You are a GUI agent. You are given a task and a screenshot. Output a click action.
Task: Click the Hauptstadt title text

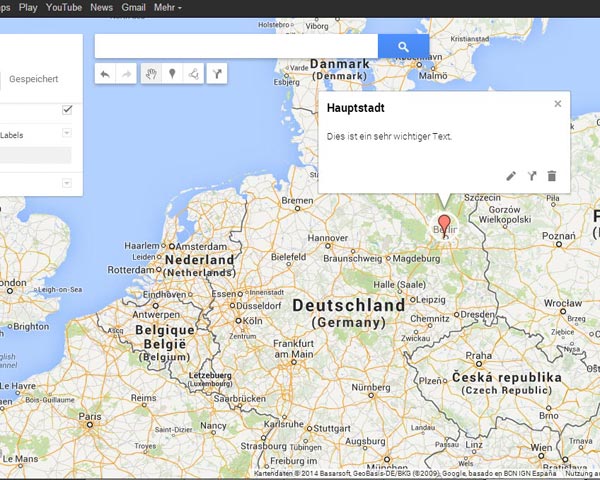(x=356, y=108)
